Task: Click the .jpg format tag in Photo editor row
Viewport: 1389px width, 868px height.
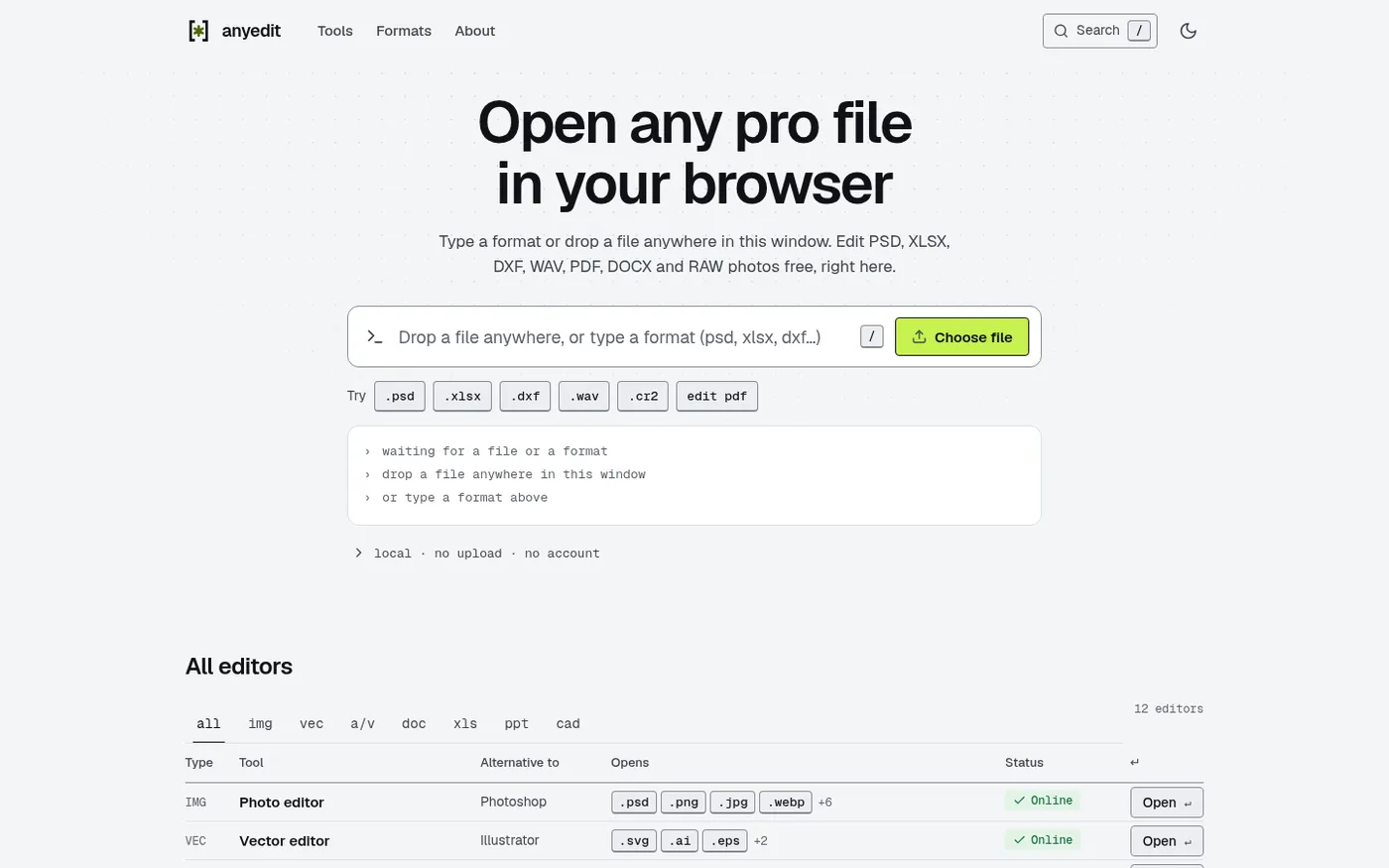Action: (733, 803)
